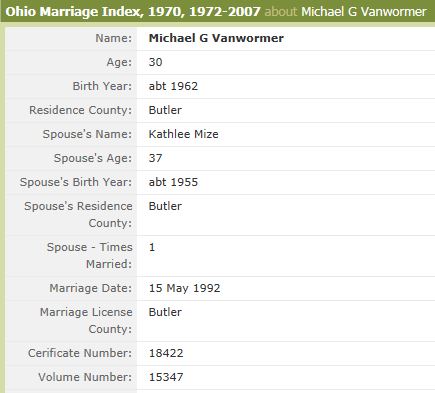The width and height of the screenshot is (435, 393).
Task: Click the Marriage Date field label
Action: click(x=91, y=288)
